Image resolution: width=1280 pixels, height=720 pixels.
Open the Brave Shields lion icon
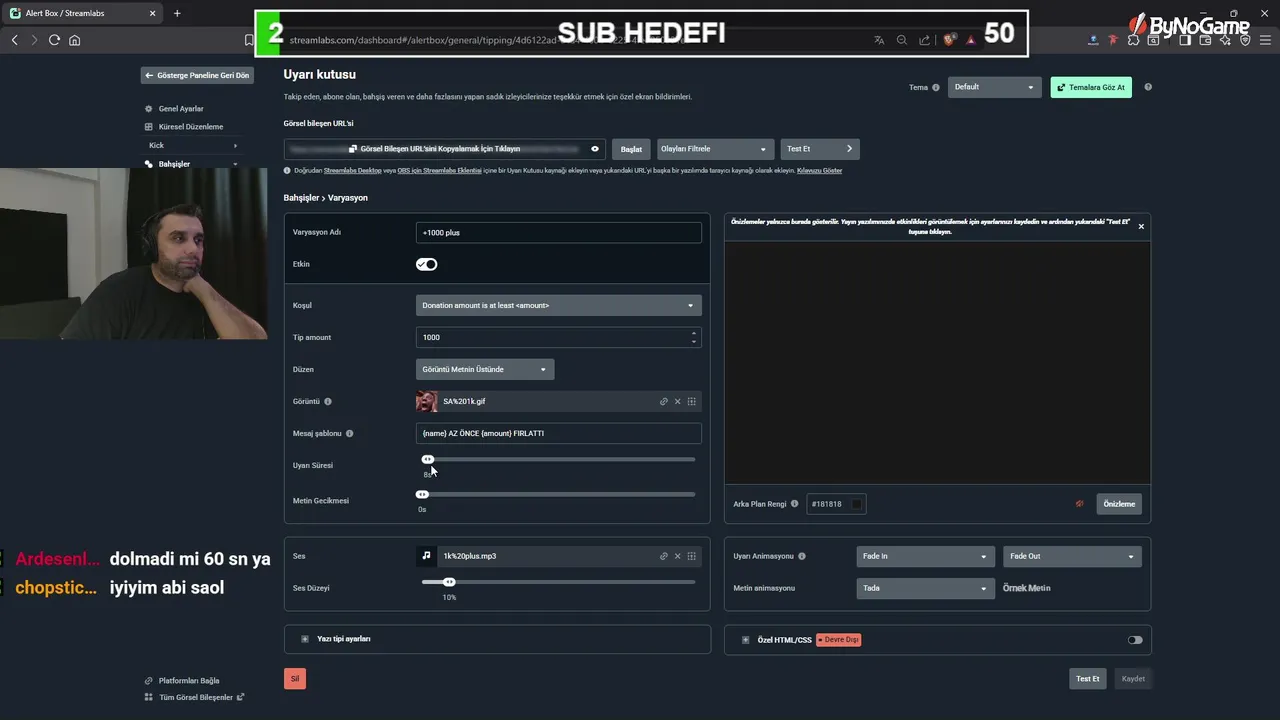click(950, 40)
